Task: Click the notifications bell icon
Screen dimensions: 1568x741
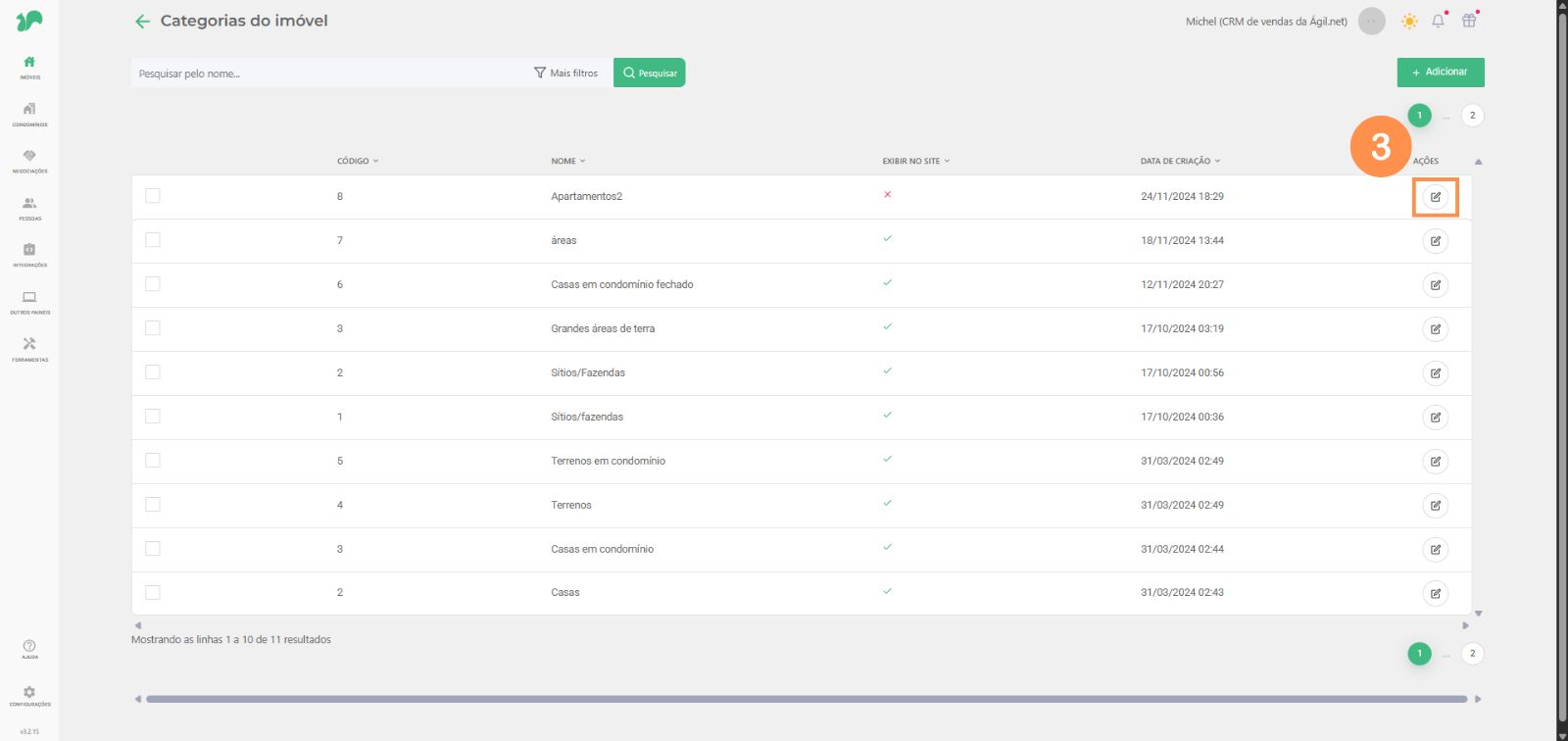Action: [1438, 21]
